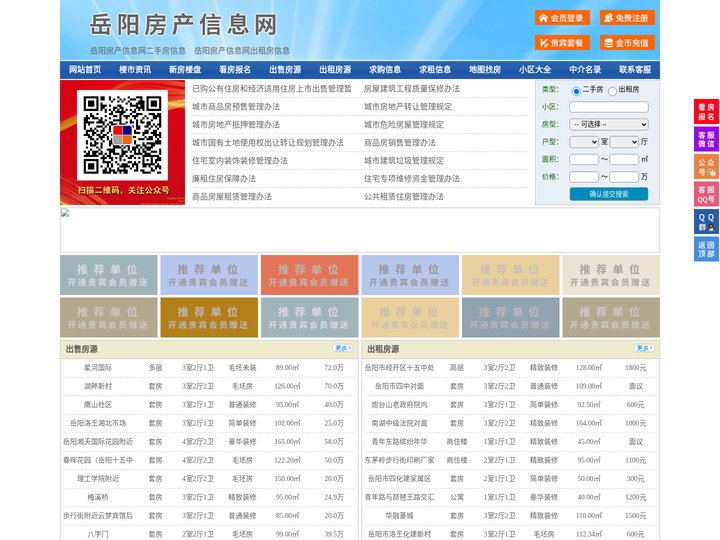Click the QR code image
The width and height of the screenshot is (720, 540).
[x=123, y=135]
